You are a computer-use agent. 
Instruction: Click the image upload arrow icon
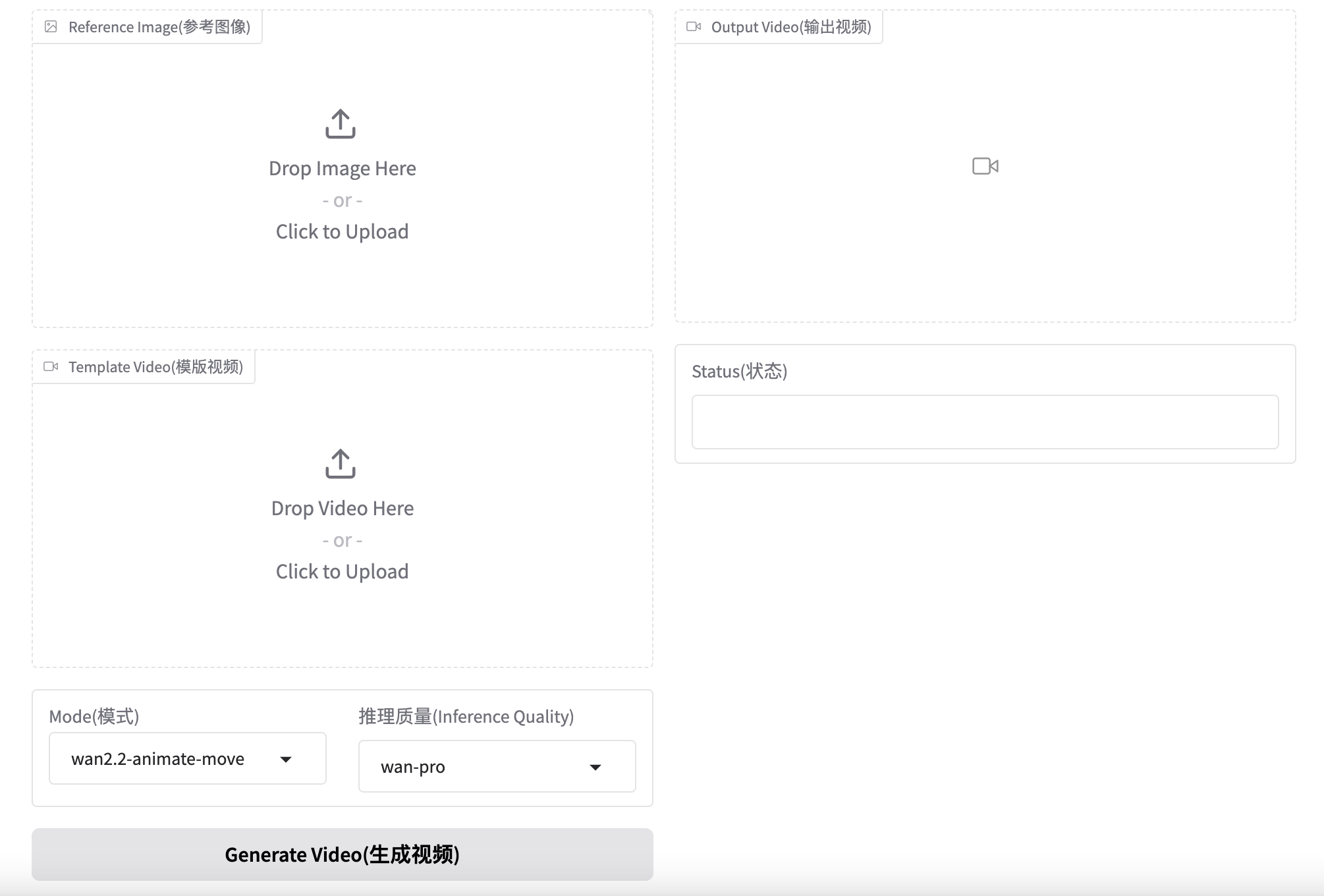pyautogui.click(x=341, y=124)
